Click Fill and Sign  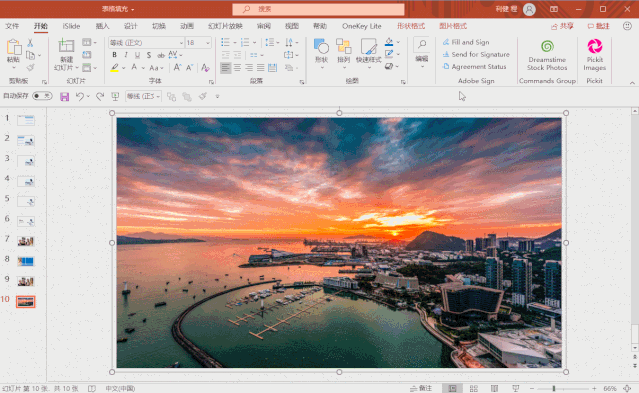coord(466,42)
